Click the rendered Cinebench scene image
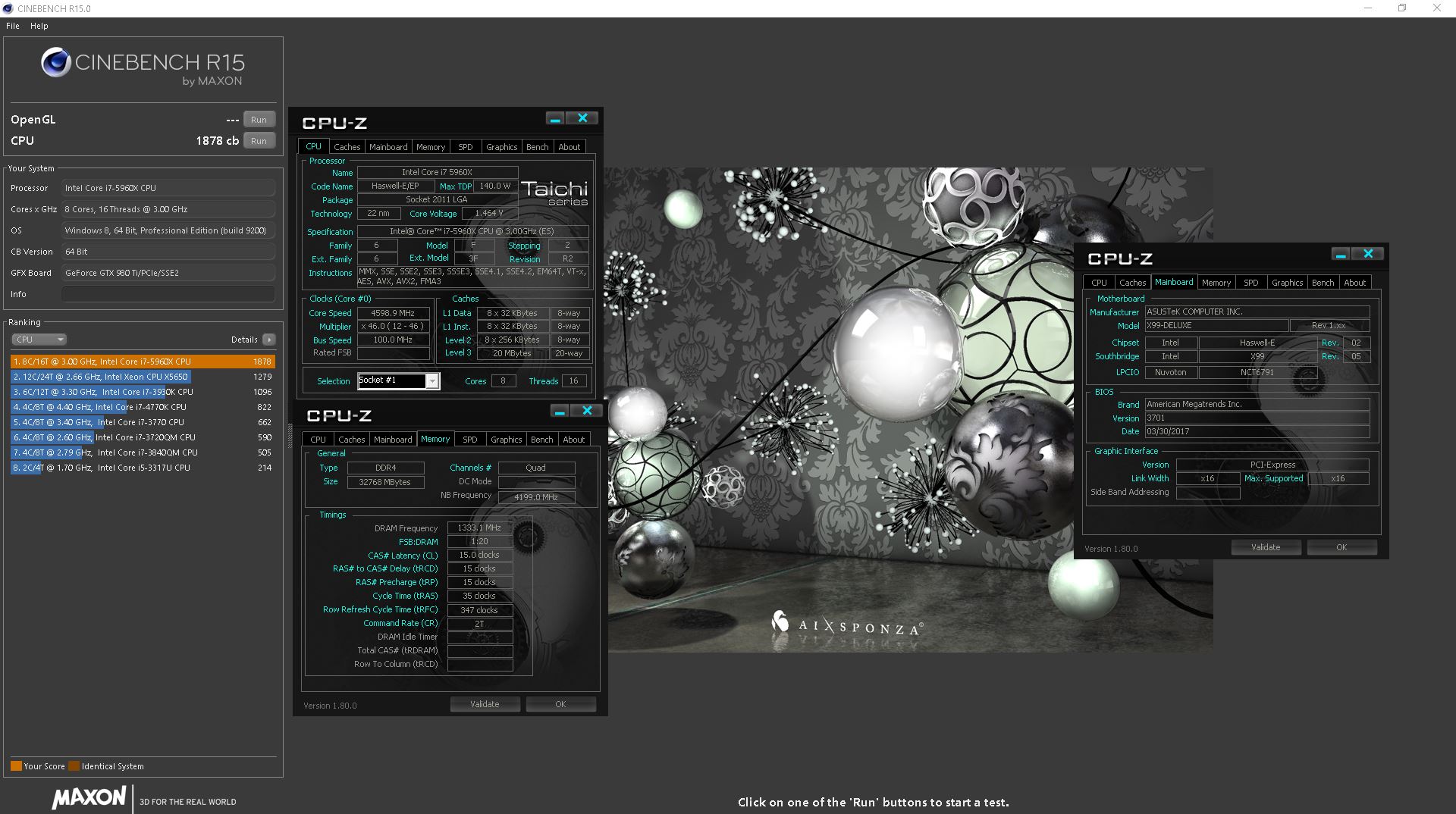This screenshot has width=1456, height=814. click(910, 409)
